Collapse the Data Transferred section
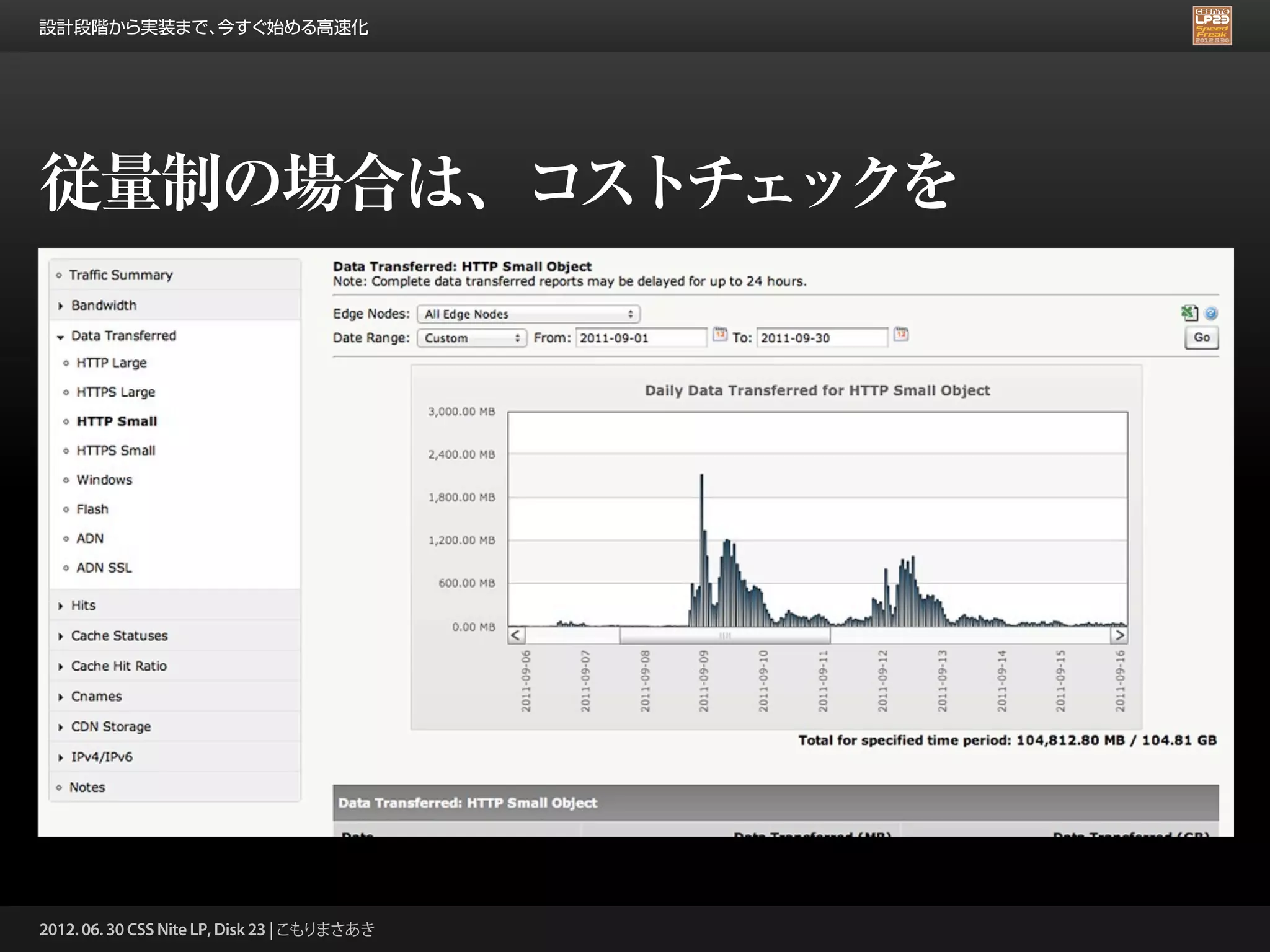 point(175,335)
